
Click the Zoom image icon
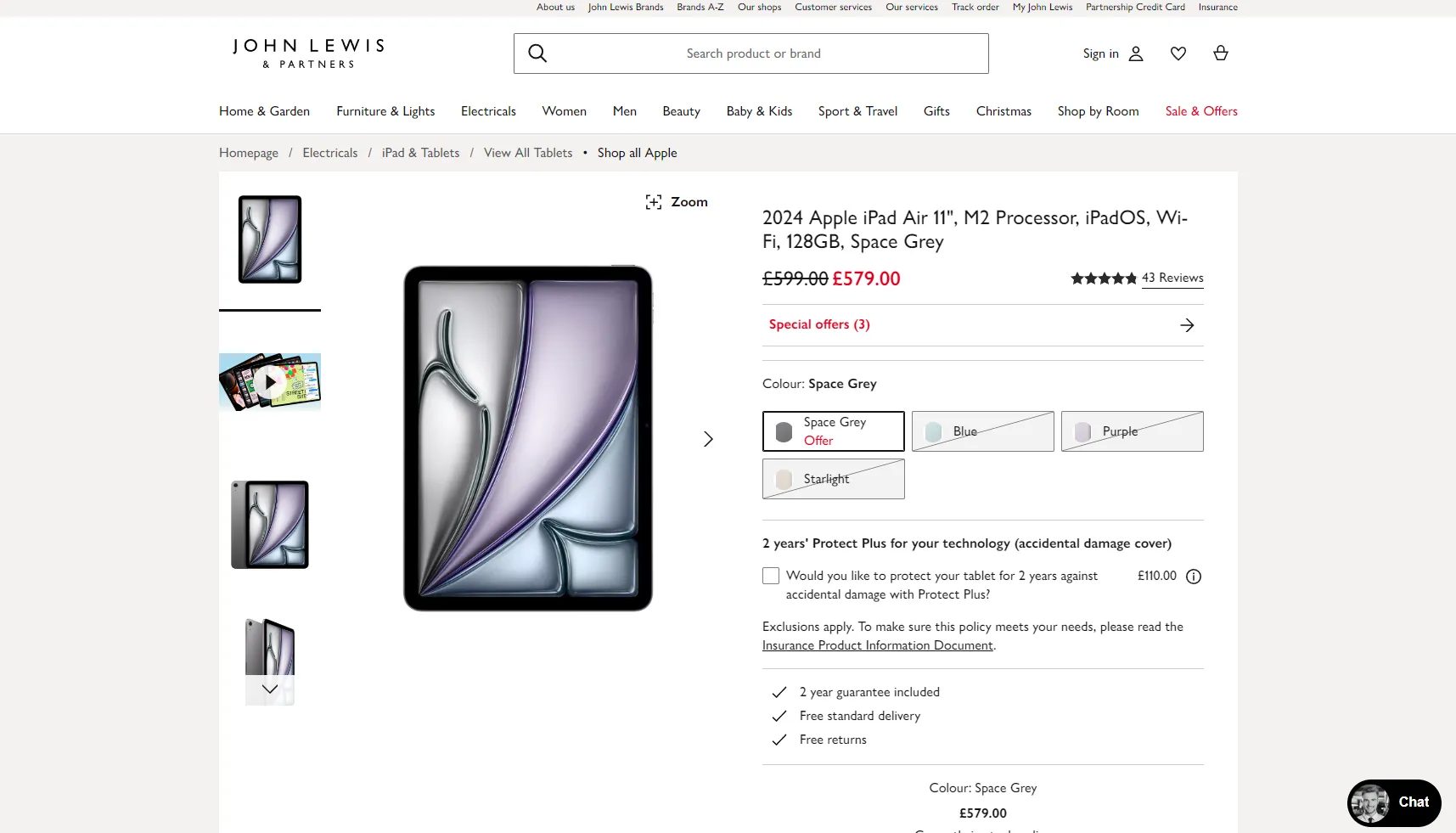click(x=654, y=202)
